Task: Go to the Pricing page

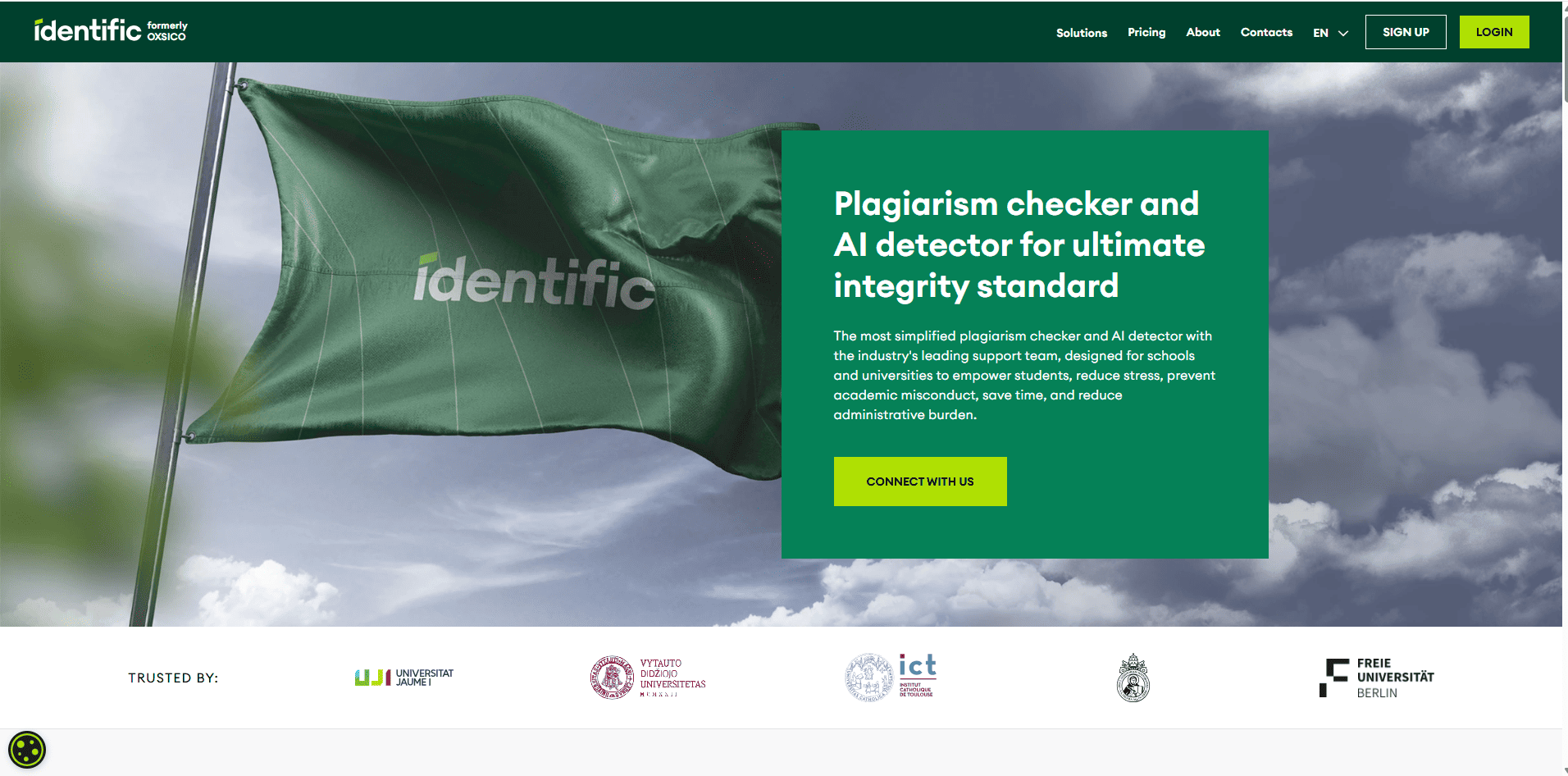Action: [x=1146, y=32]
